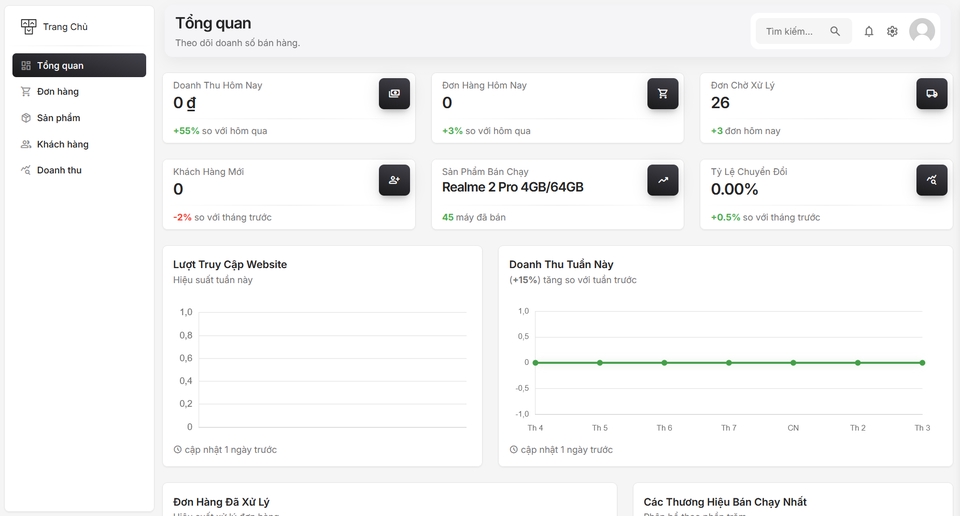The image size is (960, 516).
Task: Click the Trang Chủ title text
Action: (65, 27)
